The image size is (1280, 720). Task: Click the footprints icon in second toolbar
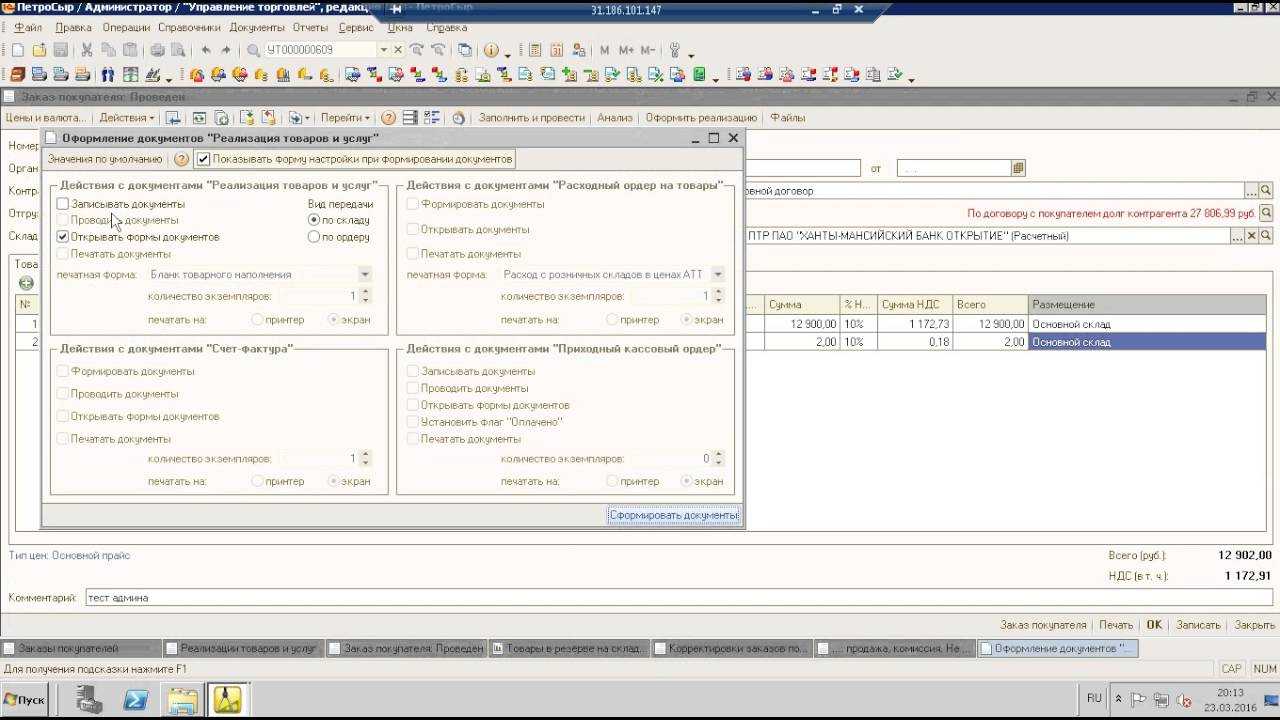coord(107,75)
